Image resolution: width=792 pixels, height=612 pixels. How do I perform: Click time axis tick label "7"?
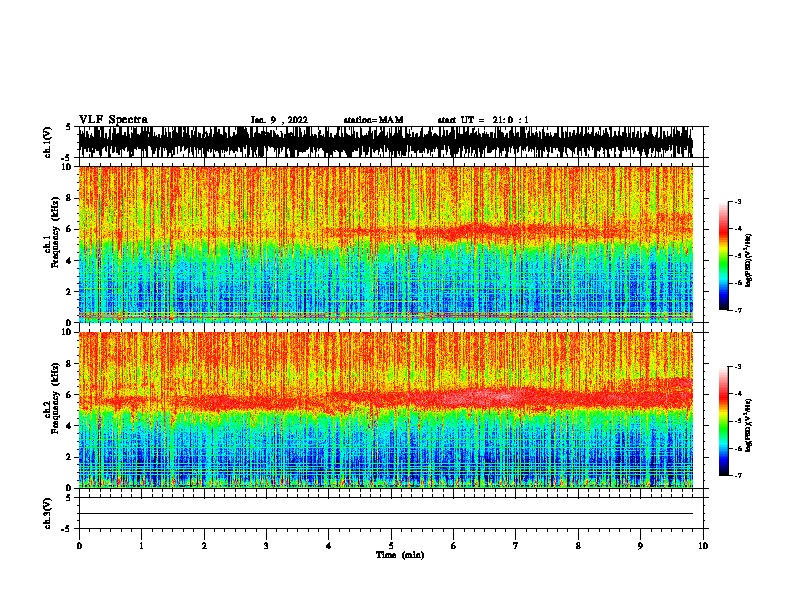[x=516, y=546]
